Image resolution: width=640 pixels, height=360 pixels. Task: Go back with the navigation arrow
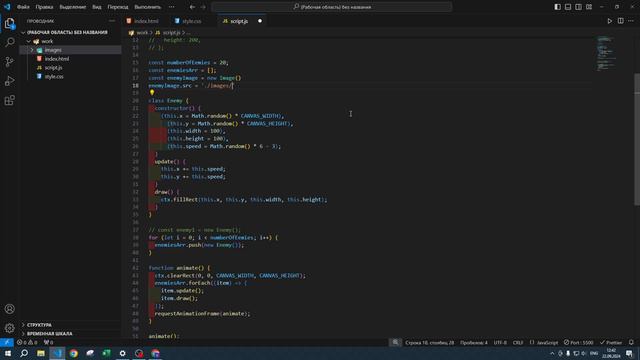[192, 7]
